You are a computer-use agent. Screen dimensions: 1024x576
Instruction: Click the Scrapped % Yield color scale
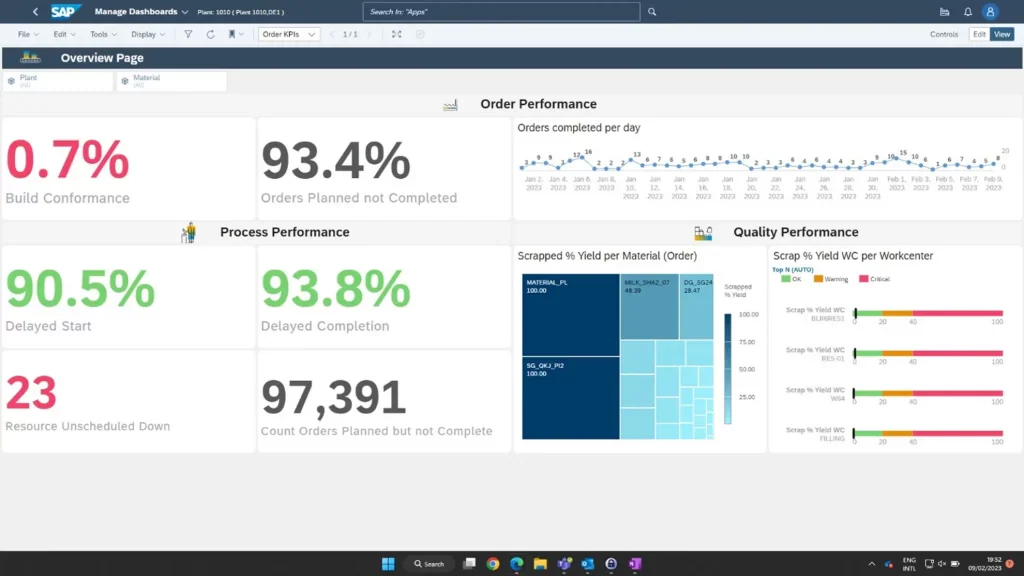pos(728,369)
